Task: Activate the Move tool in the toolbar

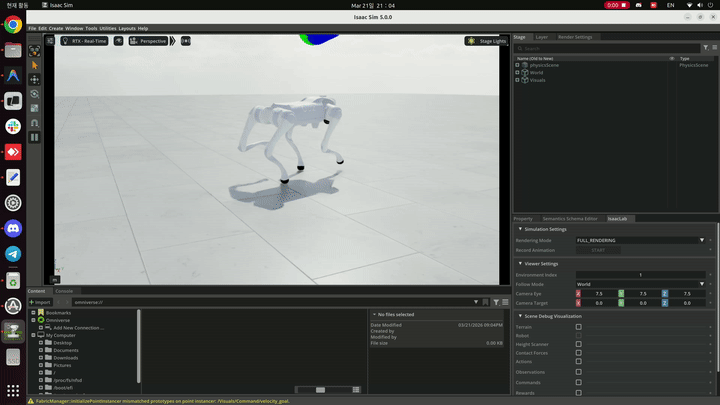Action: tap(35, 79)
